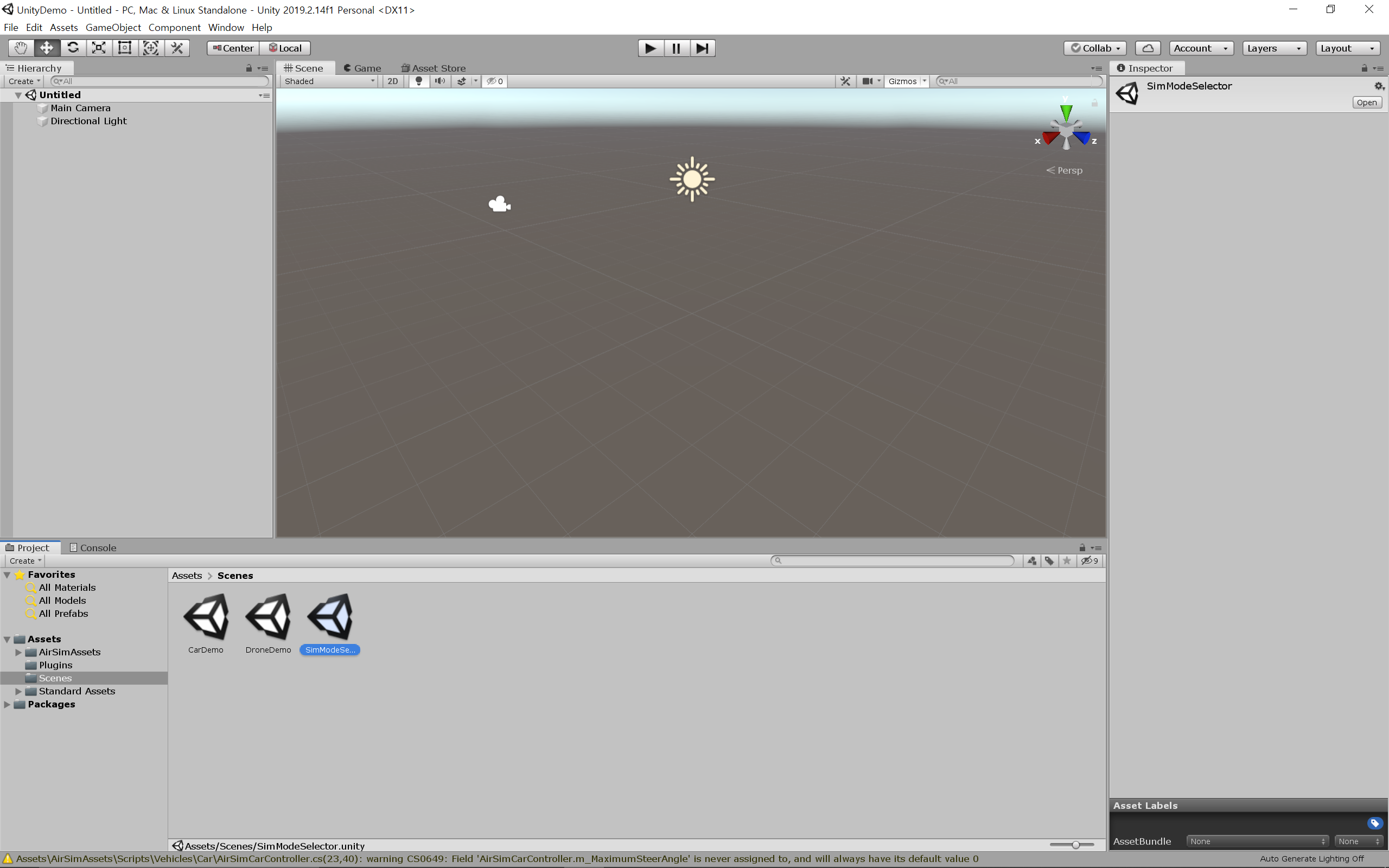This screenshot has width=1389, height=868.
Task: Open the GameObject menu
Action: tap(112, 27)
